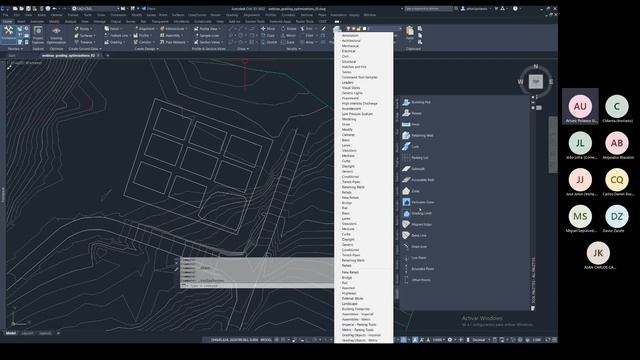Select the Pond tool in palette

(x=412, y=113)
